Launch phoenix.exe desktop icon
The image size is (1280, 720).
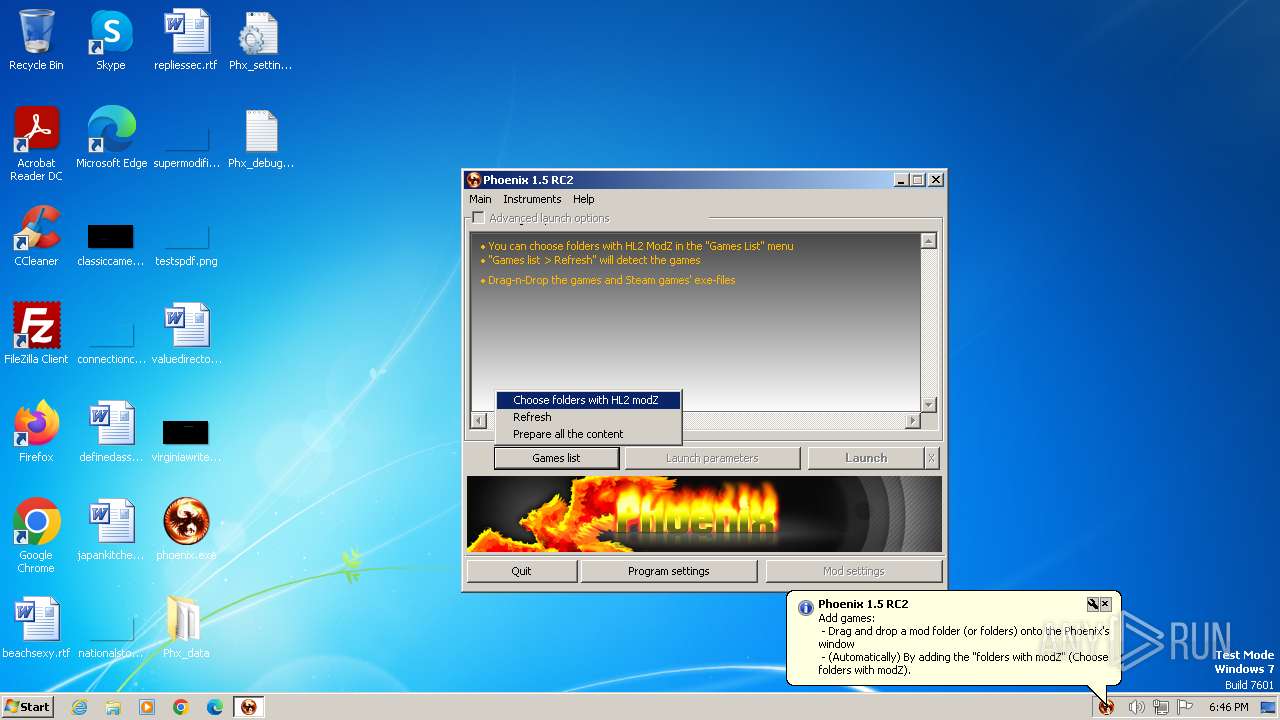click(186, 530)
